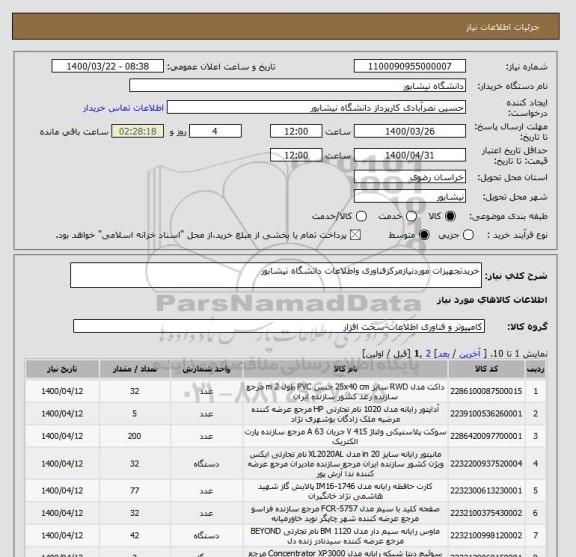Click the جزئیات اطلاعات نیاز header title

pyautogui.click(x=502, y=27)
